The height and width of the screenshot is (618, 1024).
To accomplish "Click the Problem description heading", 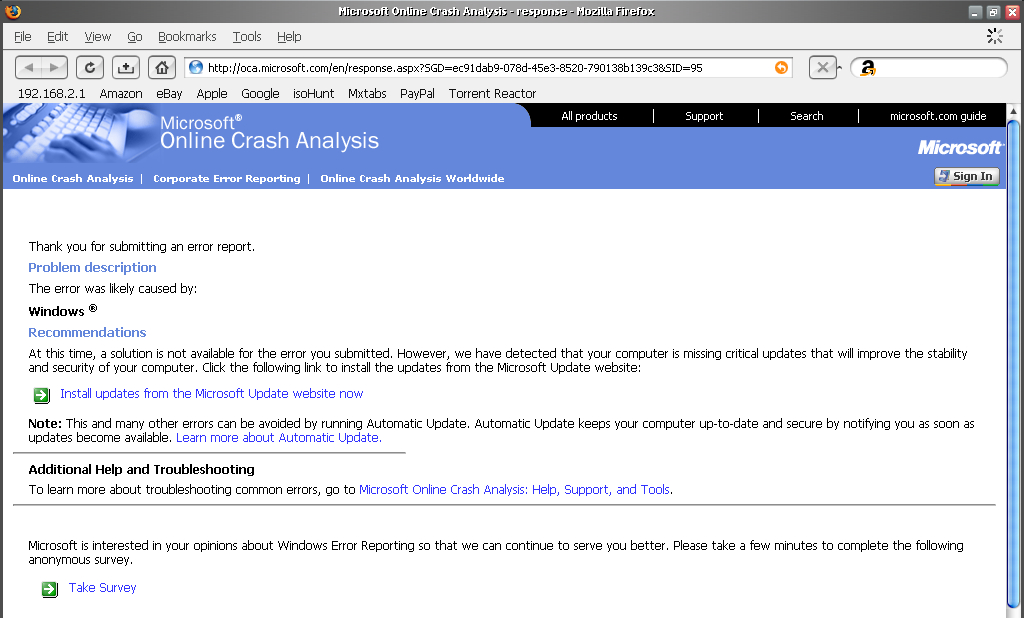I will point(92,267).
